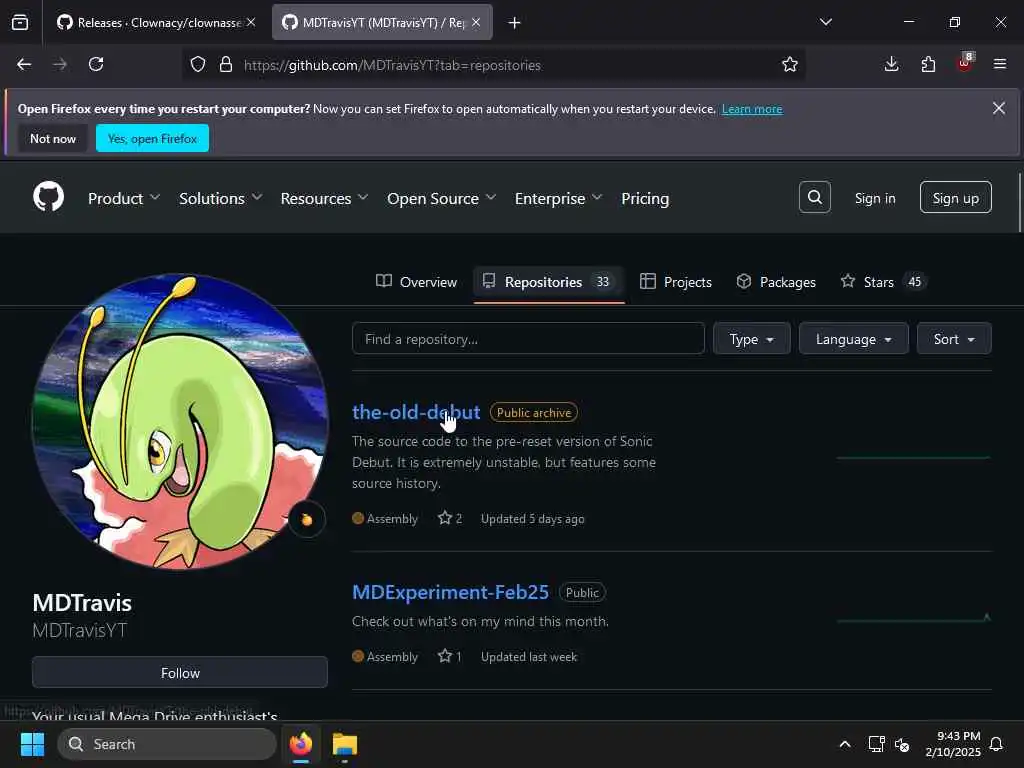
Task: Expand the list all tabs chevron
Action: coord(825,22)
